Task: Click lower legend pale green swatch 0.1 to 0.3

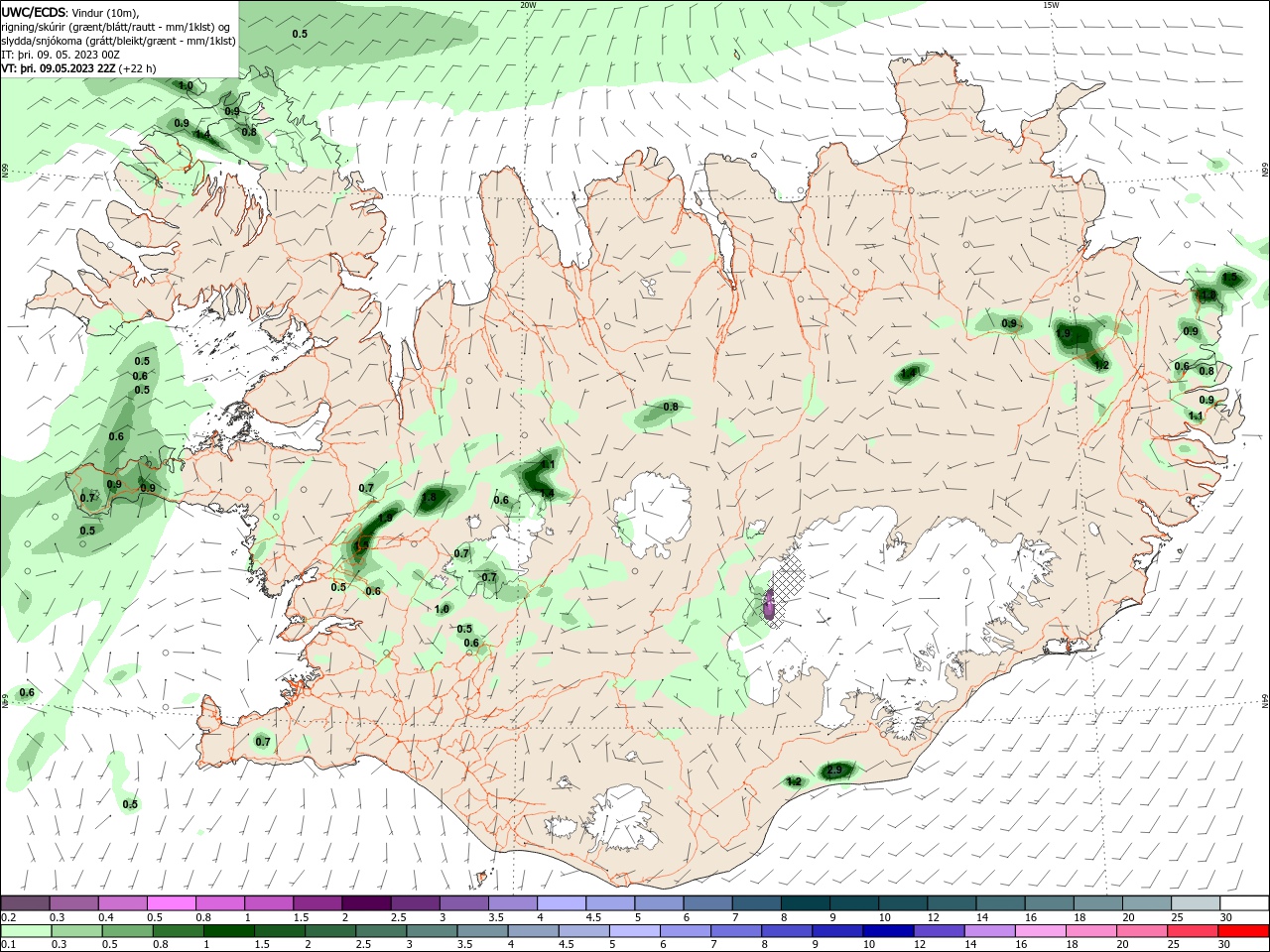Action: coord(26,931)
